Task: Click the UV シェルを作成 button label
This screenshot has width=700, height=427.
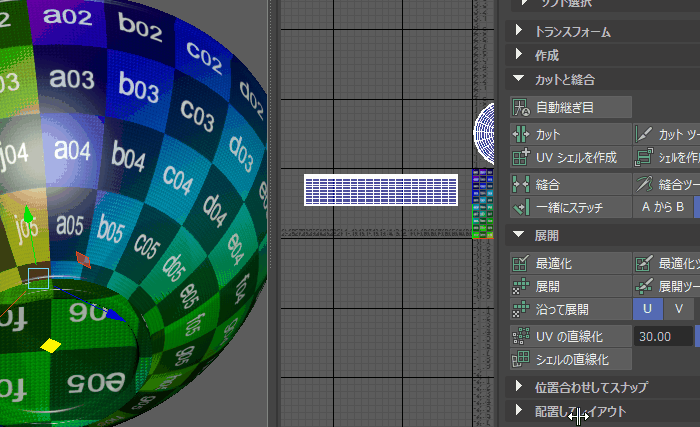Action: click(576, 158)
